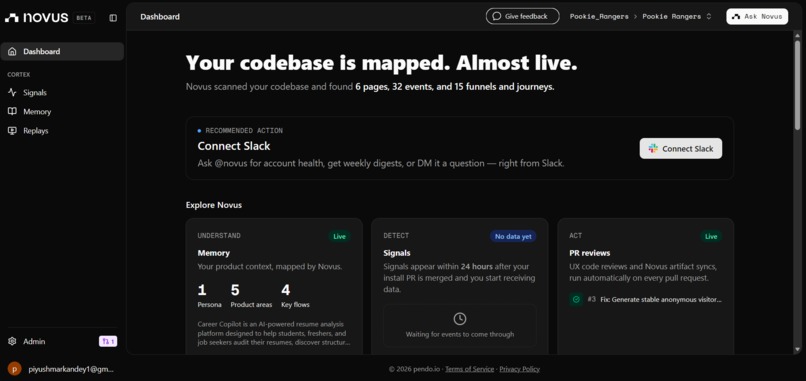Click the green check icon beside PR #3

[x=576, y=299]
